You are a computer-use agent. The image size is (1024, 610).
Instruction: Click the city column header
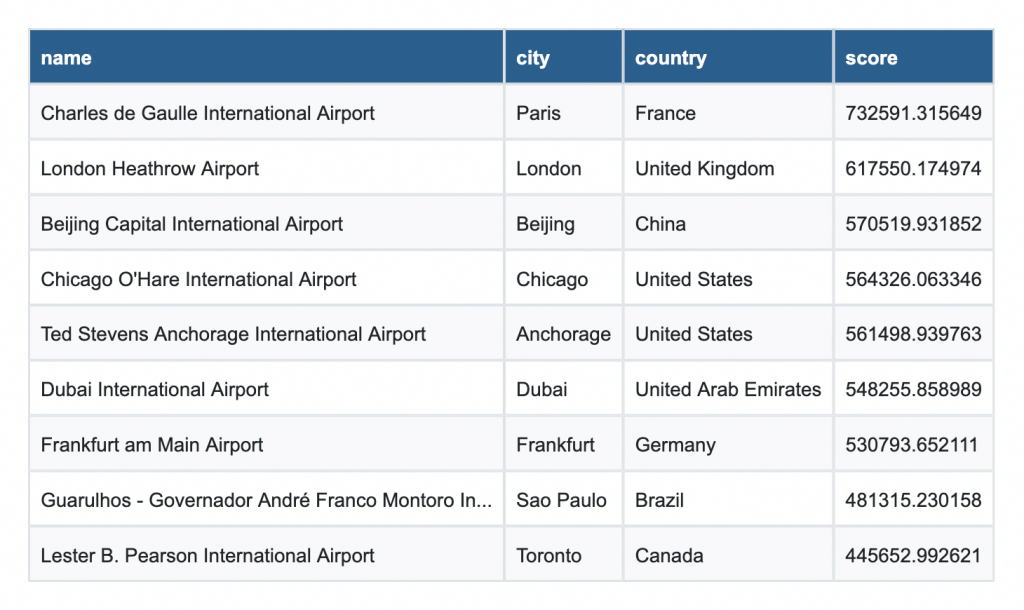[533, 58]
